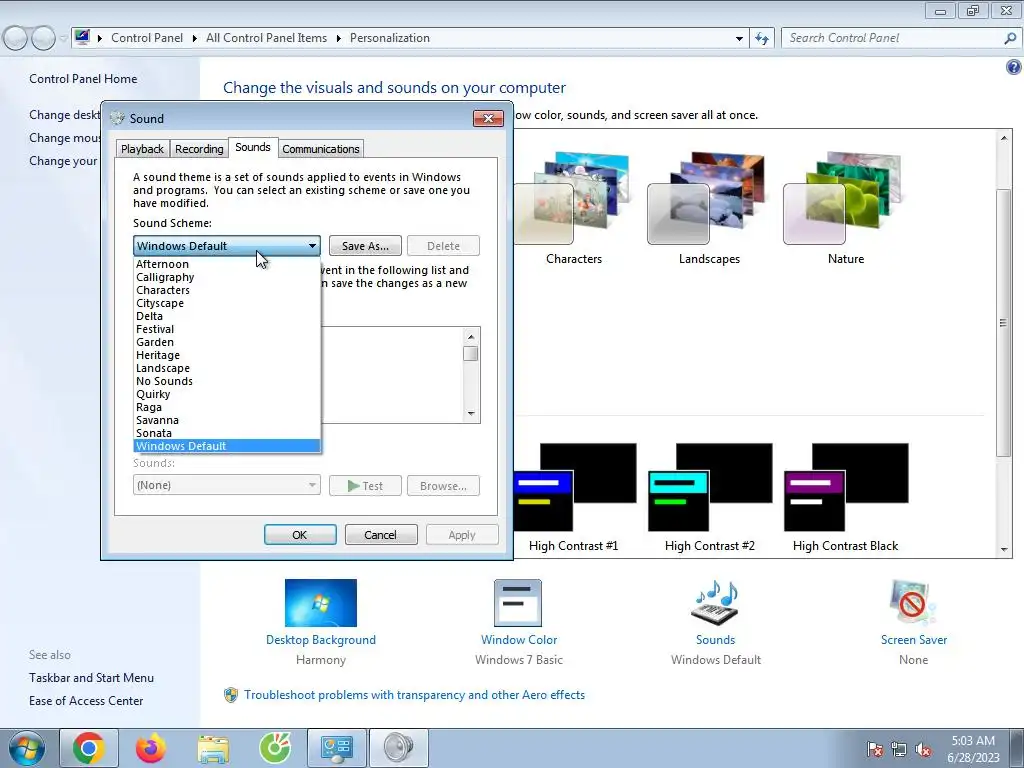Choose Garden sound scheme
Screen dimensions: 1024x768
pos(227,342)
